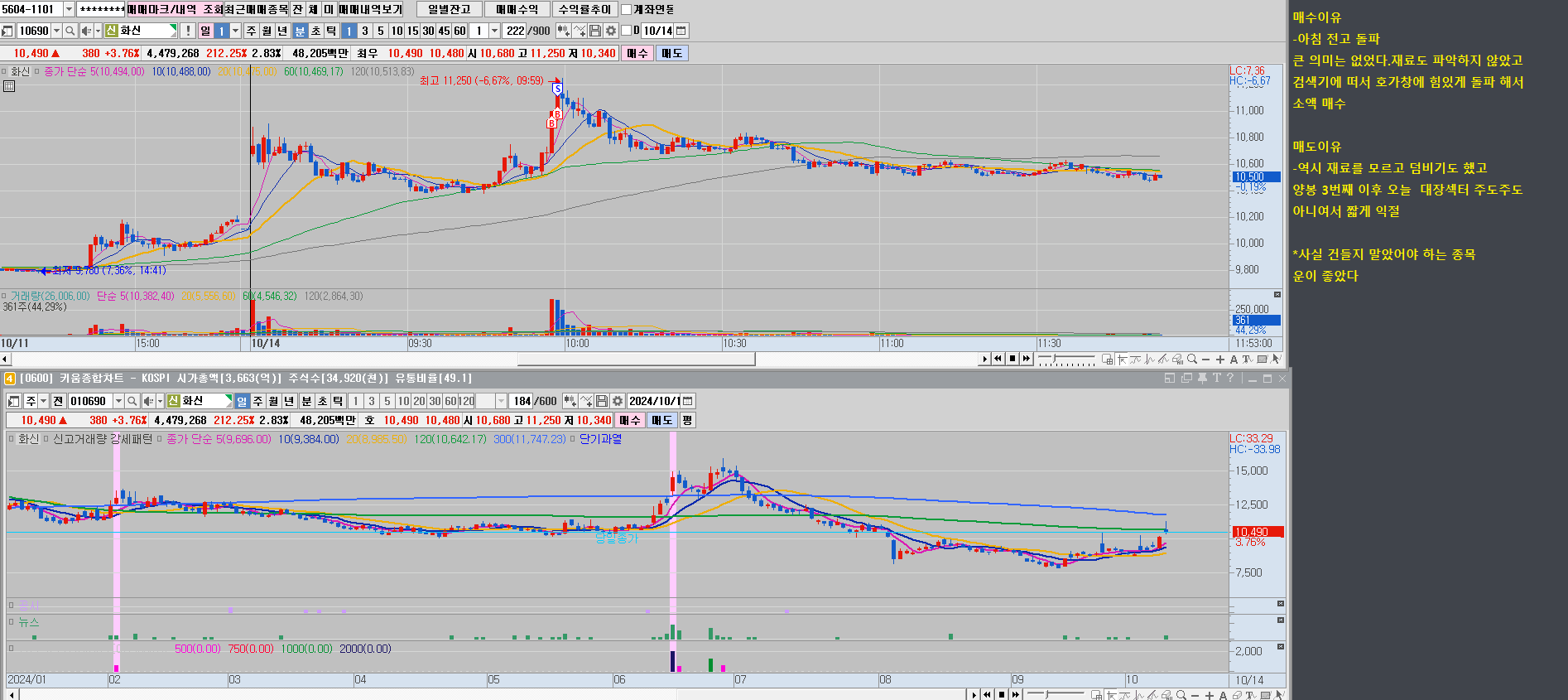Viewport: 1568px width, 700px height.
Task: Toggle the 분 minute chart period button
Action: [300, 31]
